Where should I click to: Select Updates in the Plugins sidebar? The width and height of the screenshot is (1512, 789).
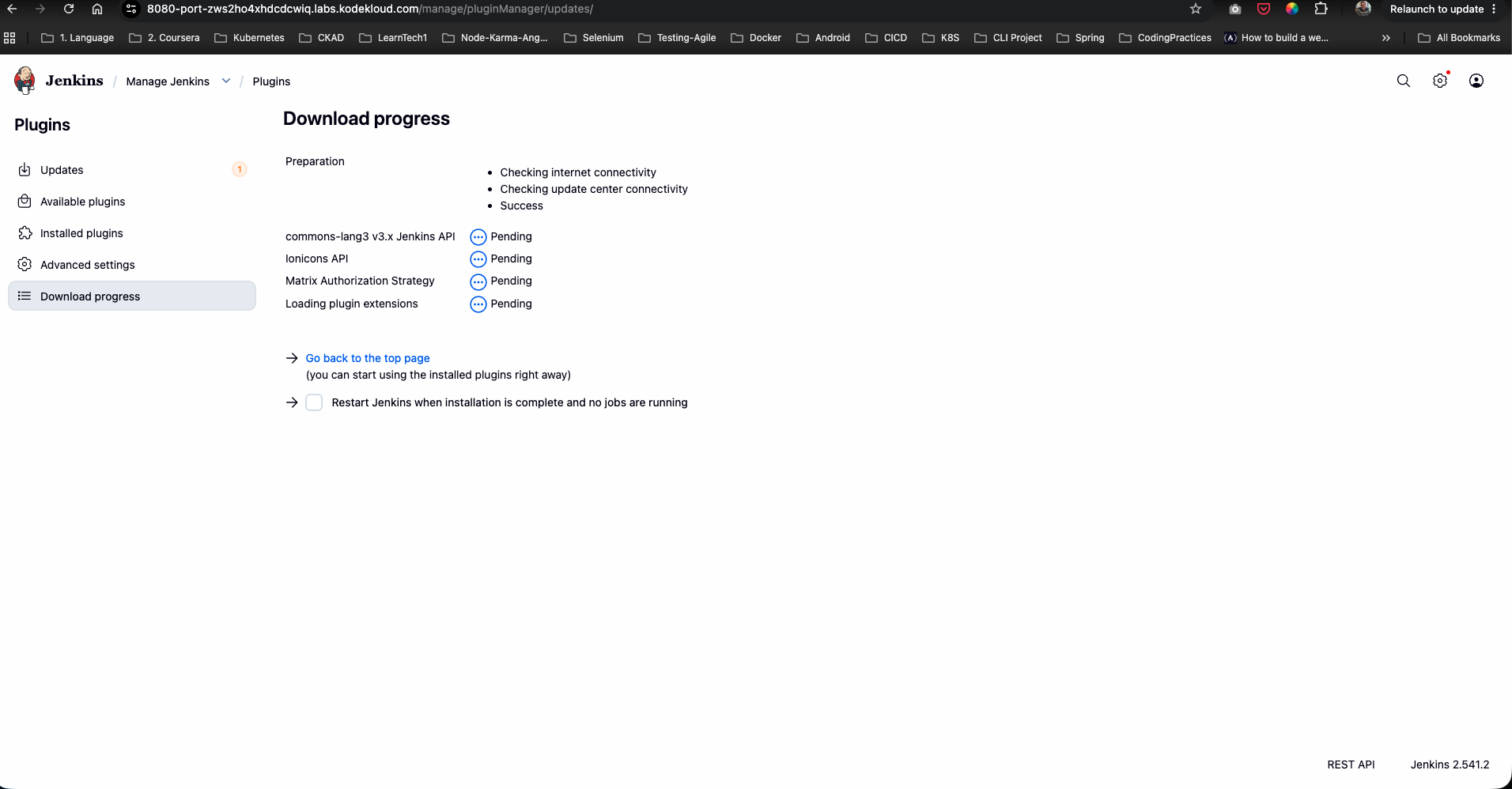pyautogui.click(x=132, y=170)
